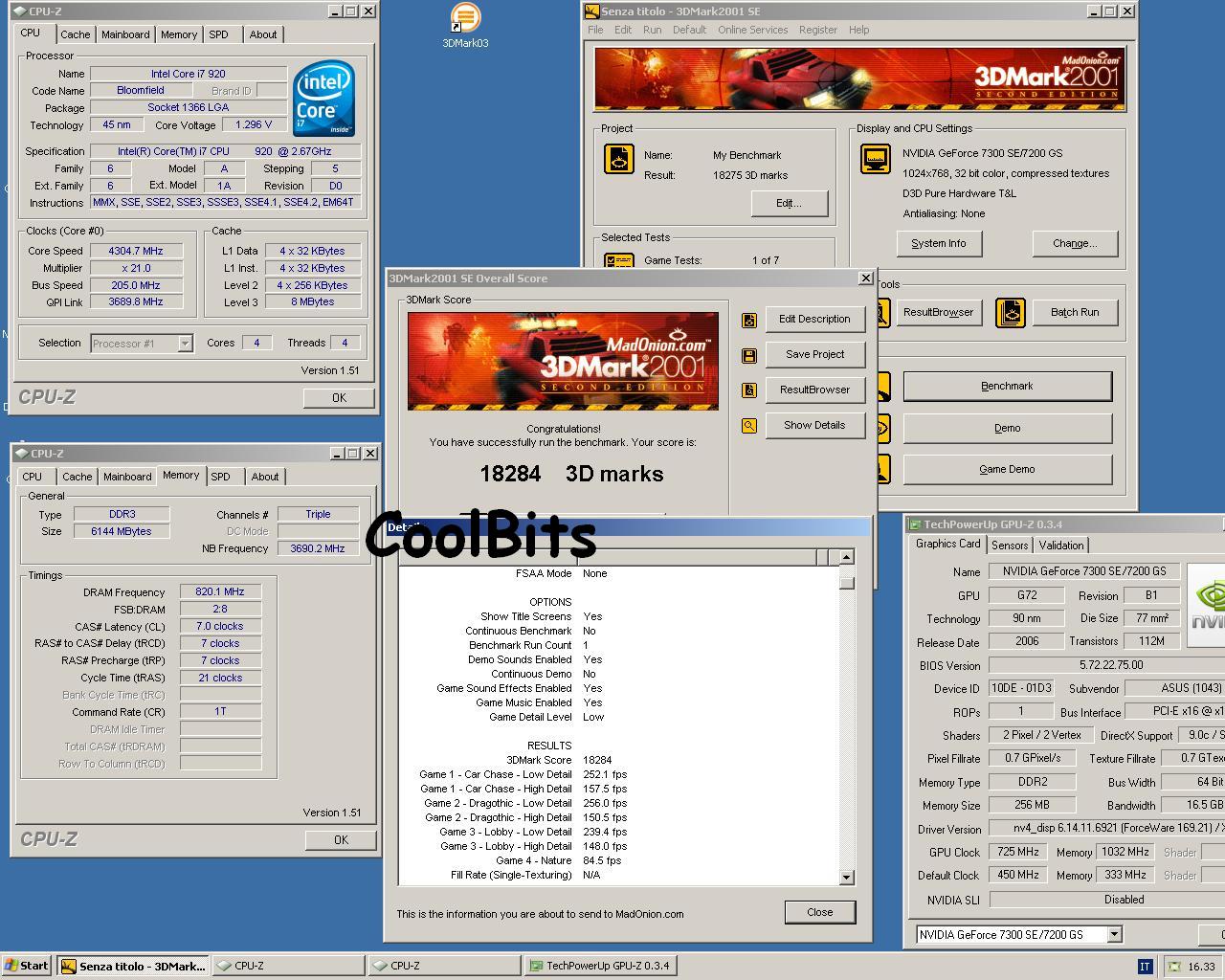Switch to Senza titolo 3DMark taskbar item

133,966
